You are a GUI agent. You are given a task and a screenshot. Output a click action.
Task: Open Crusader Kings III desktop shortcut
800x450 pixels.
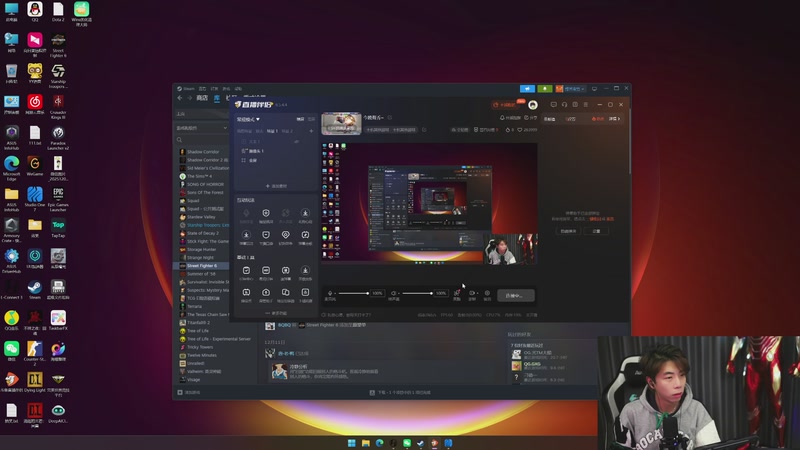(58, 107)
